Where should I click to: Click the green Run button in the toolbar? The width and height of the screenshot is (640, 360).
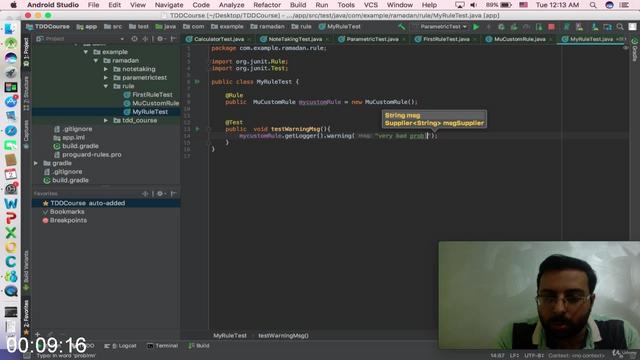tap(476, 27)
